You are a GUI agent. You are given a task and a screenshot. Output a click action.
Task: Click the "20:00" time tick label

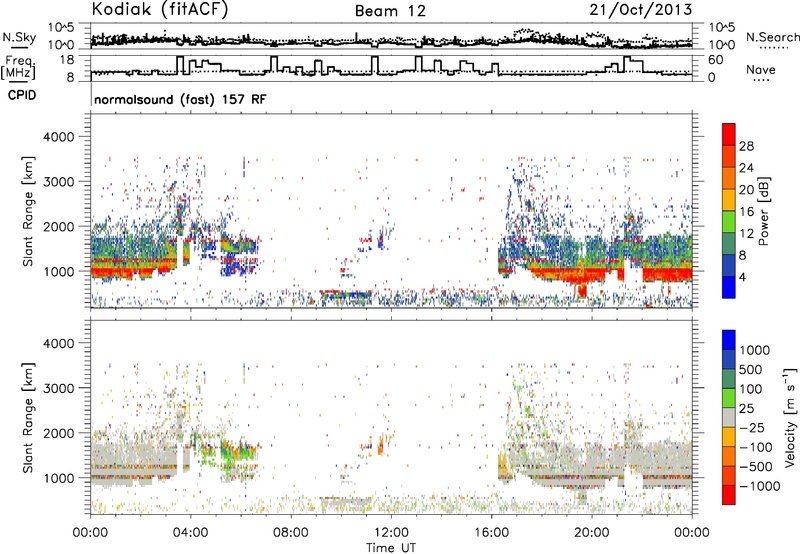pyautogui.click(x=592, y=533)
